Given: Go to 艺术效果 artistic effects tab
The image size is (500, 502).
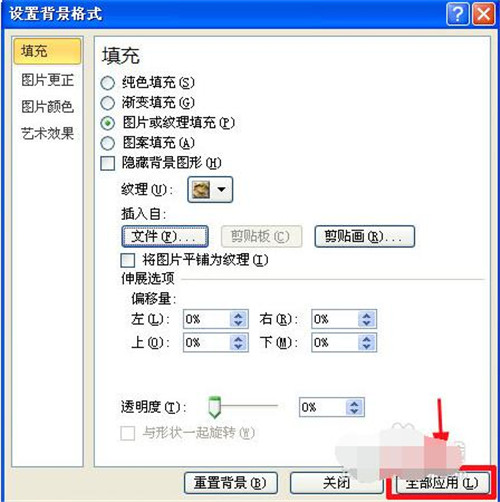Looking at the screenshot, I should click(x=47, y=133).
